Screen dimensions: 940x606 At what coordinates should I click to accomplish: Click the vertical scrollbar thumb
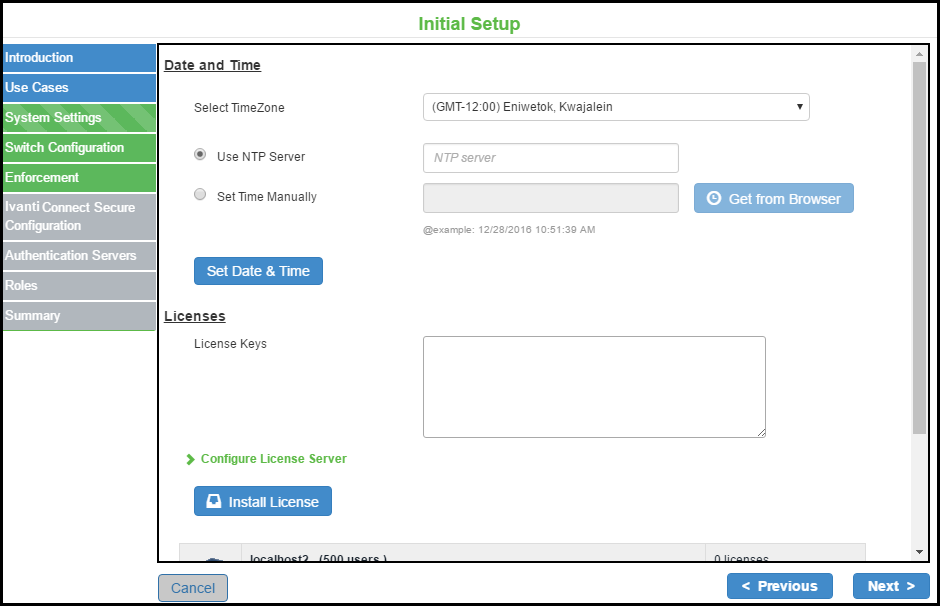(x=919, y=250)
